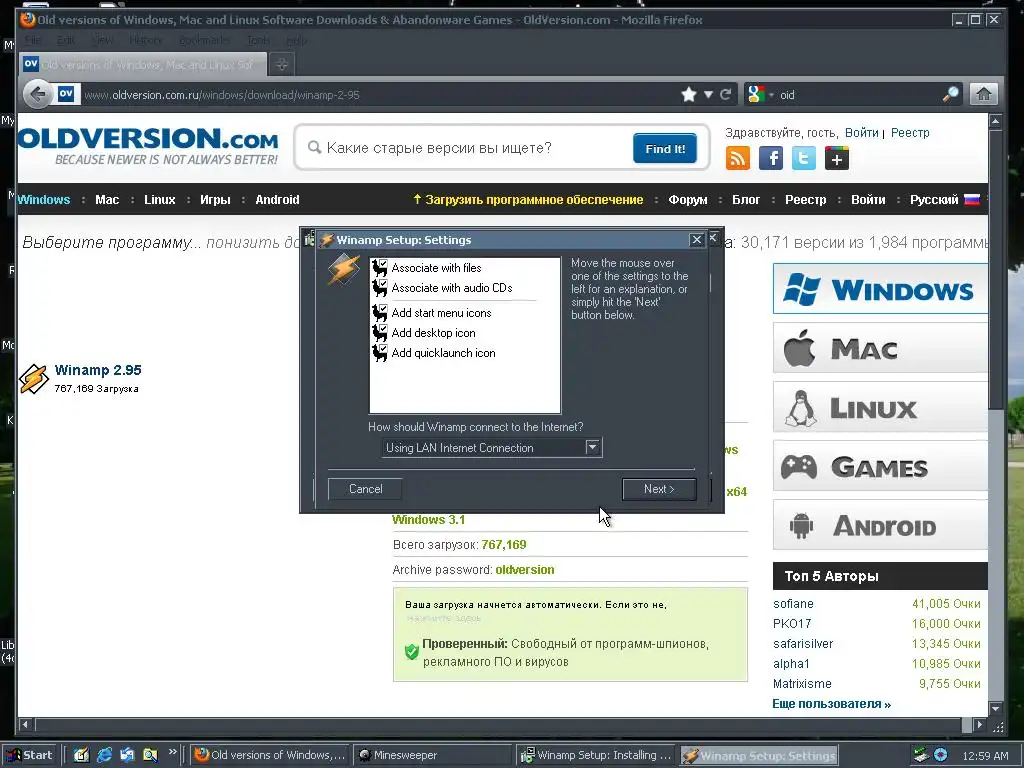1024x768 pixels.
Task: Click the horizontal scrollbar right arrow
Action: pos(978,724)
